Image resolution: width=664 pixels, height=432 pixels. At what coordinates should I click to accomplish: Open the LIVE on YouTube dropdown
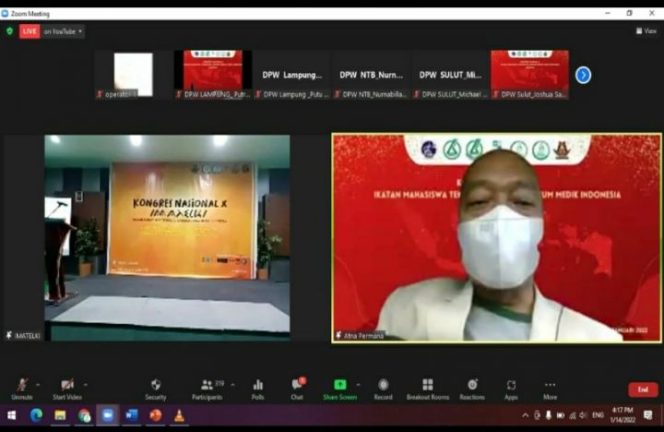click(63, 31)
